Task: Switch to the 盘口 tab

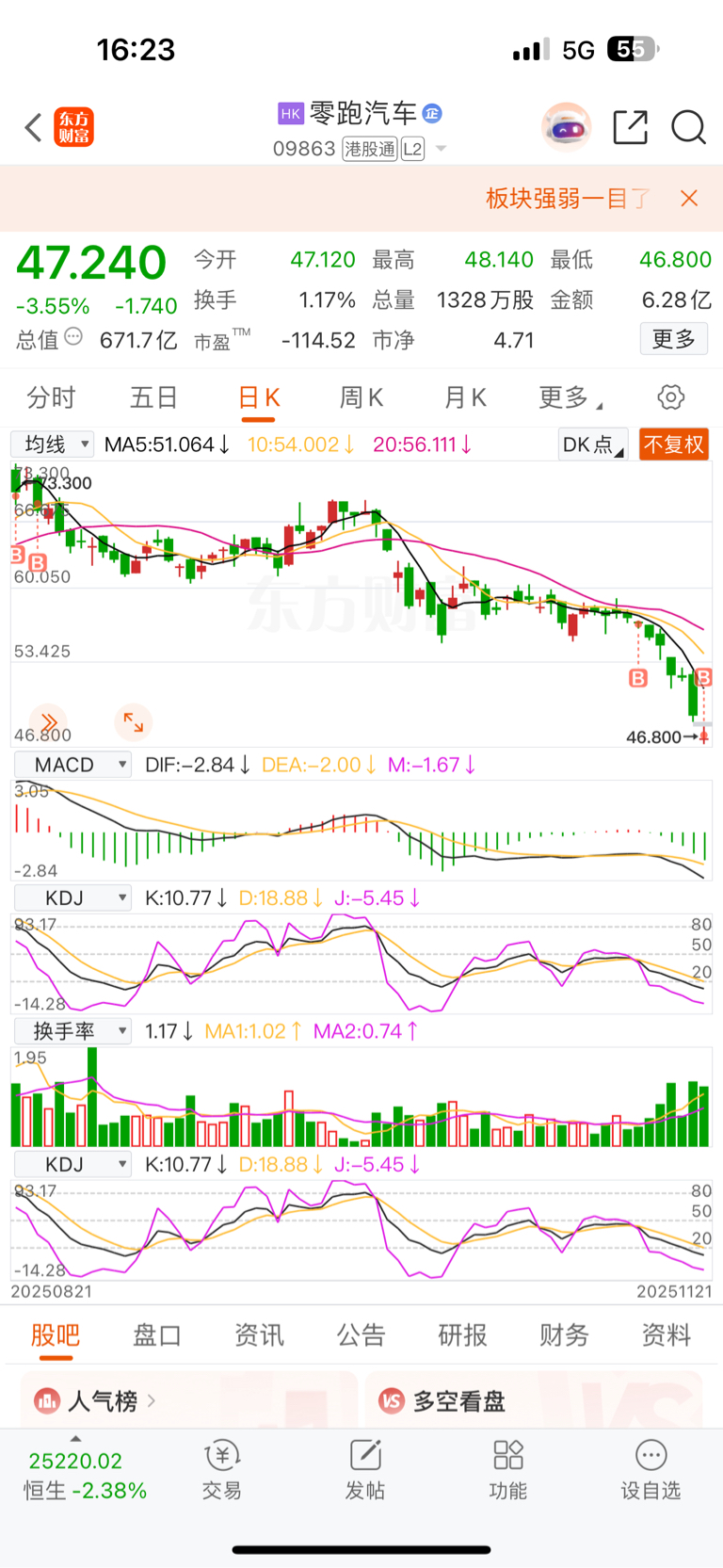Action: pyautogui.click(x=157, y=1335)
